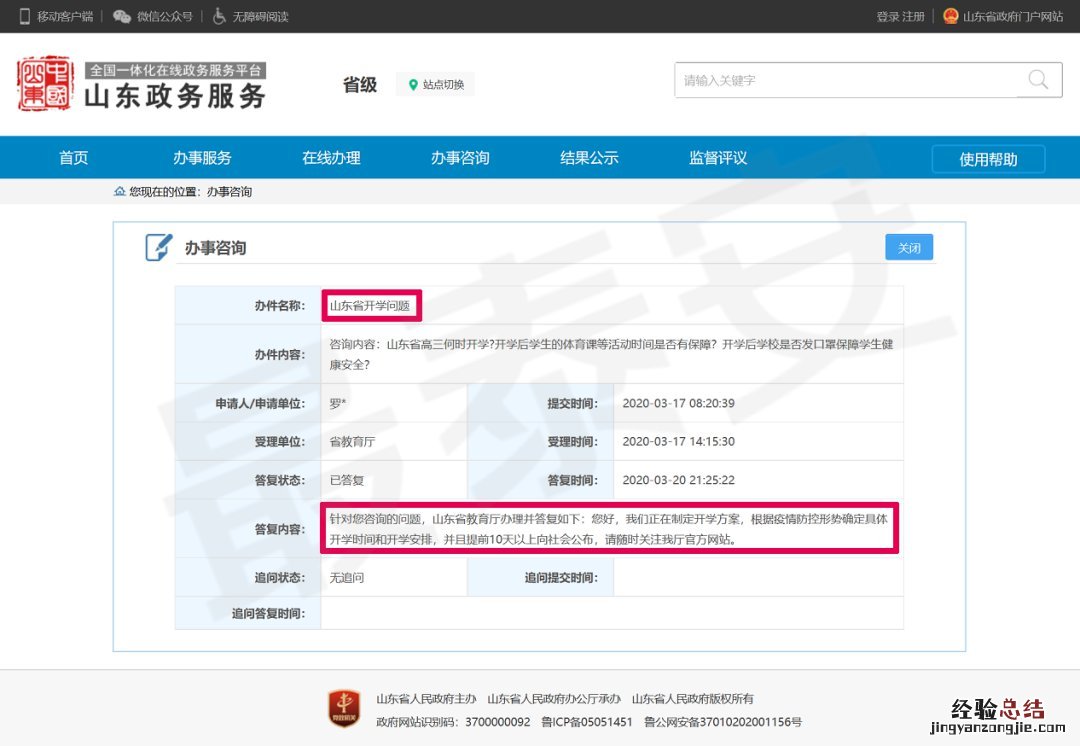The width and height of the screenshot is (1080, 746).
Task: Open 监督评议 navigation item
Action: [x=718, y=158]
